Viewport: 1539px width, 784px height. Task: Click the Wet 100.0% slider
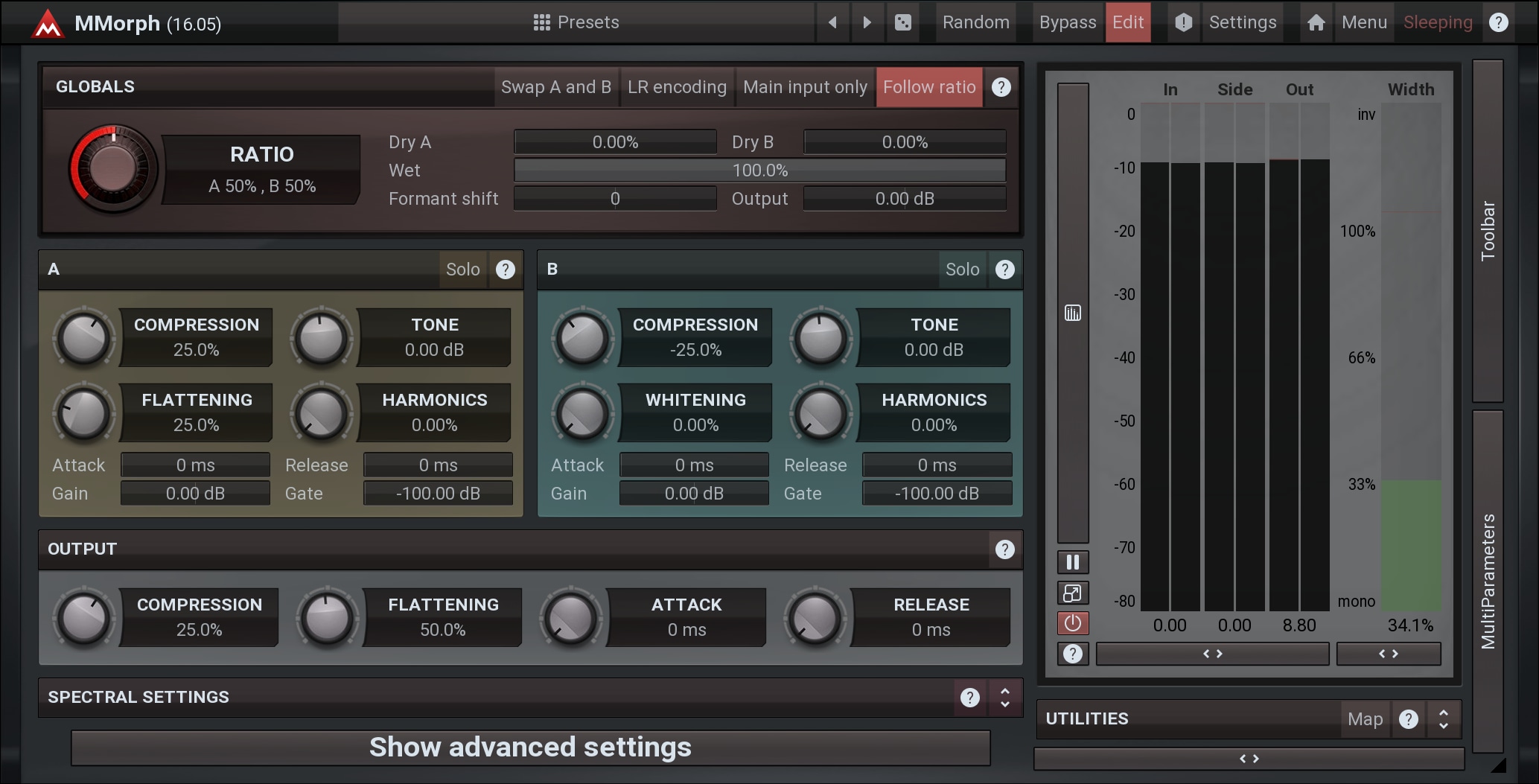click(x=759, y=170)
